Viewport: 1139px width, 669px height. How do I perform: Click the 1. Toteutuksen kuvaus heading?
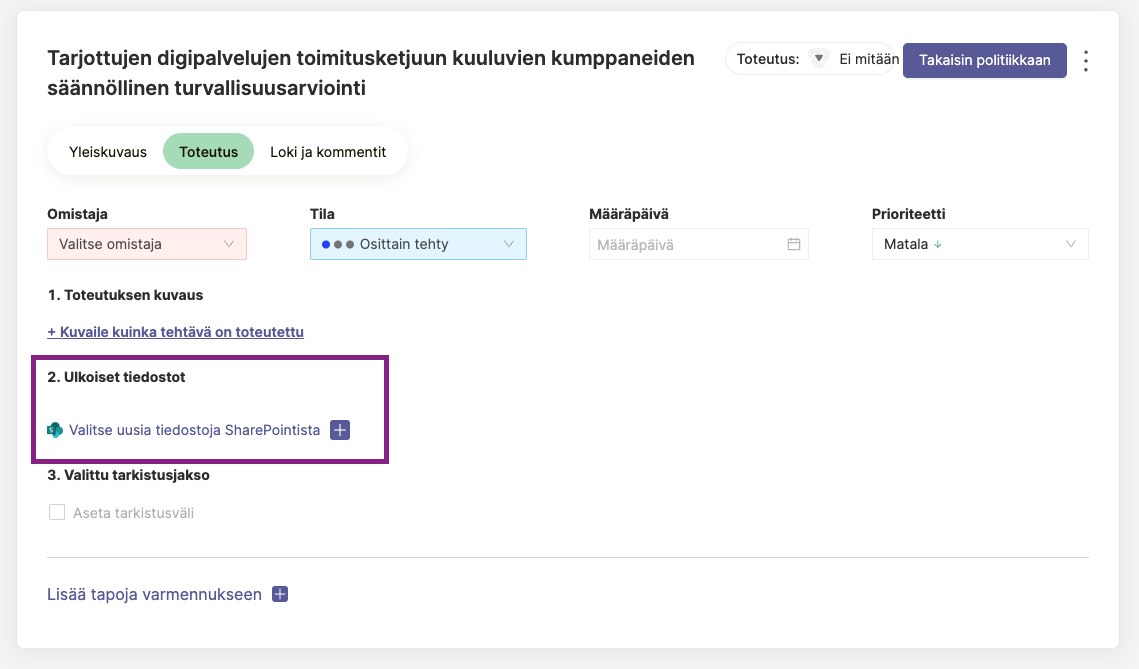point(125,295)
